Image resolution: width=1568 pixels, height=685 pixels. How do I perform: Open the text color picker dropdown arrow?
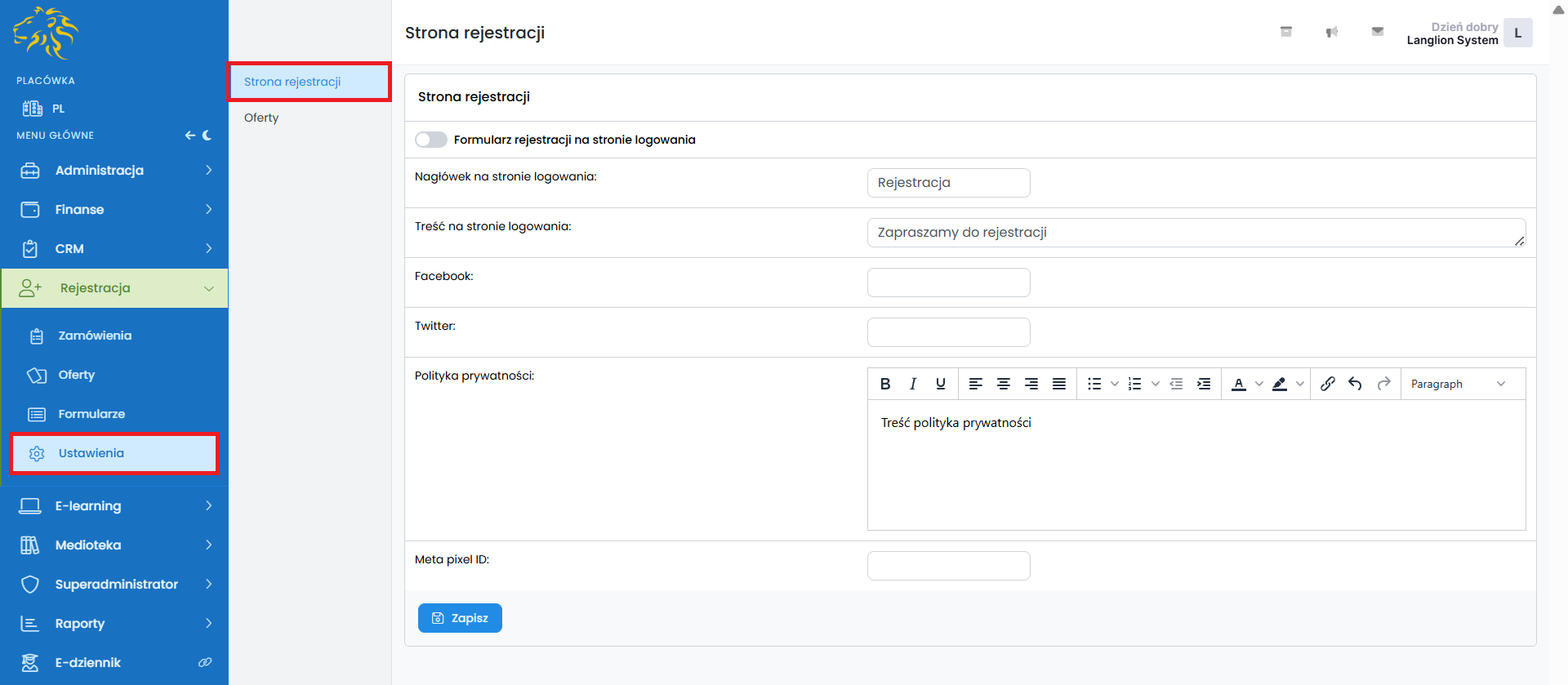tap(1259, 384)
